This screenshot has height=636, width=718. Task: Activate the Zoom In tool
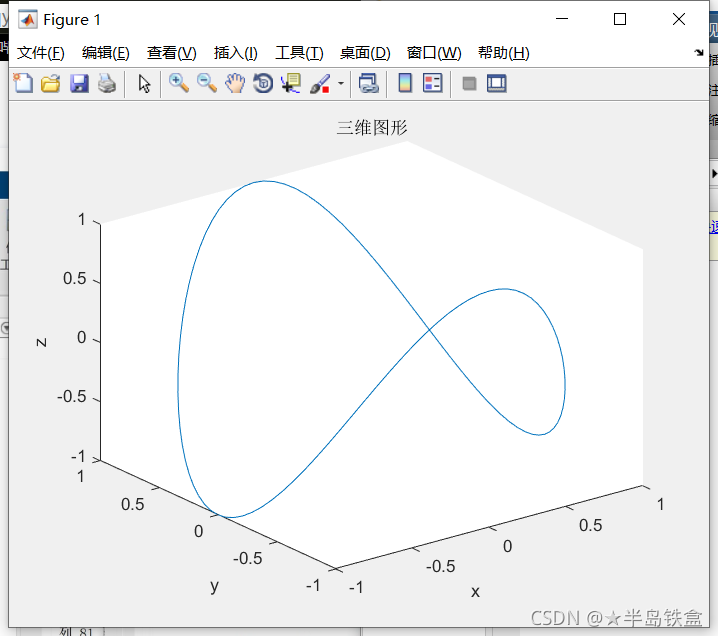(x=179, y=84)
